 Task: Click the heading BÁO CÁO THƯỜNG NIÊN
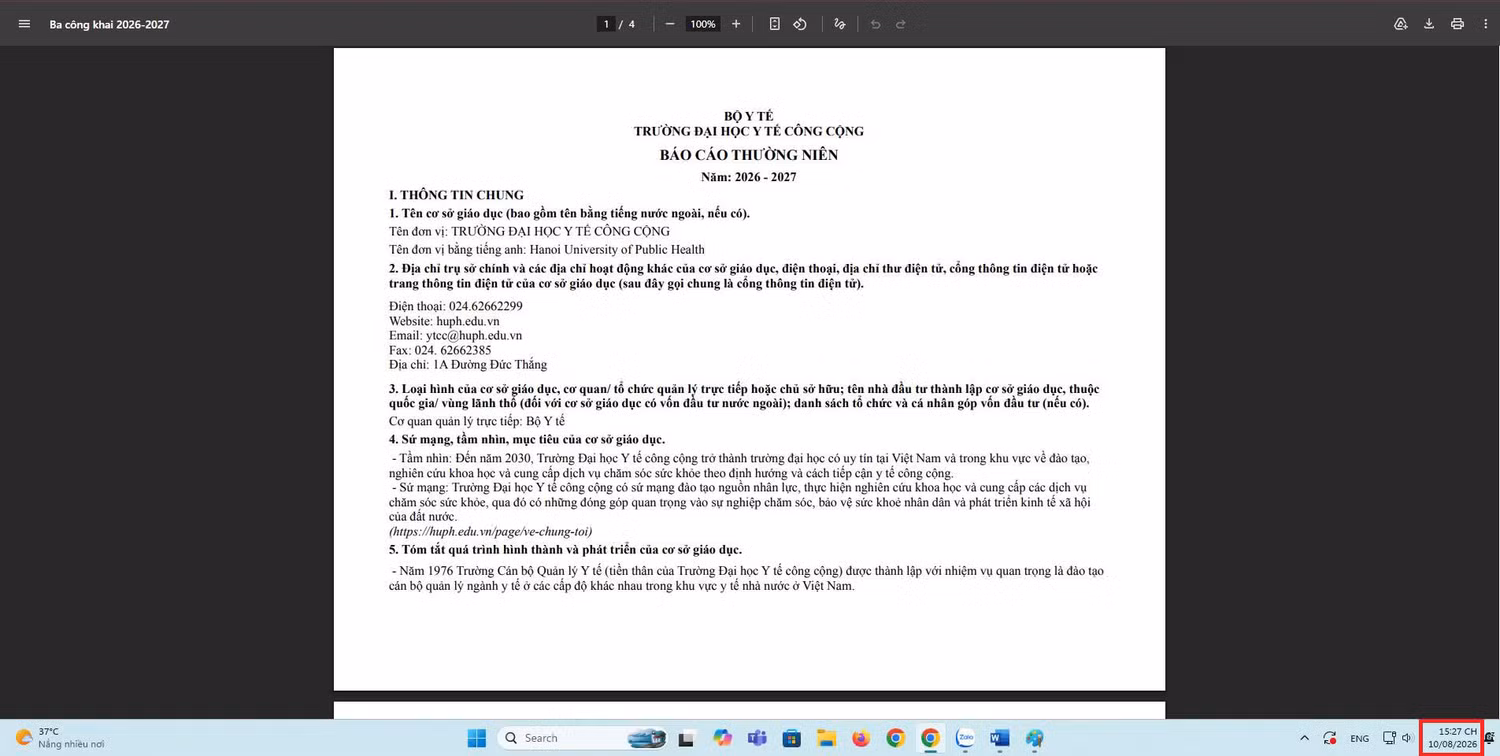[749, 155]
